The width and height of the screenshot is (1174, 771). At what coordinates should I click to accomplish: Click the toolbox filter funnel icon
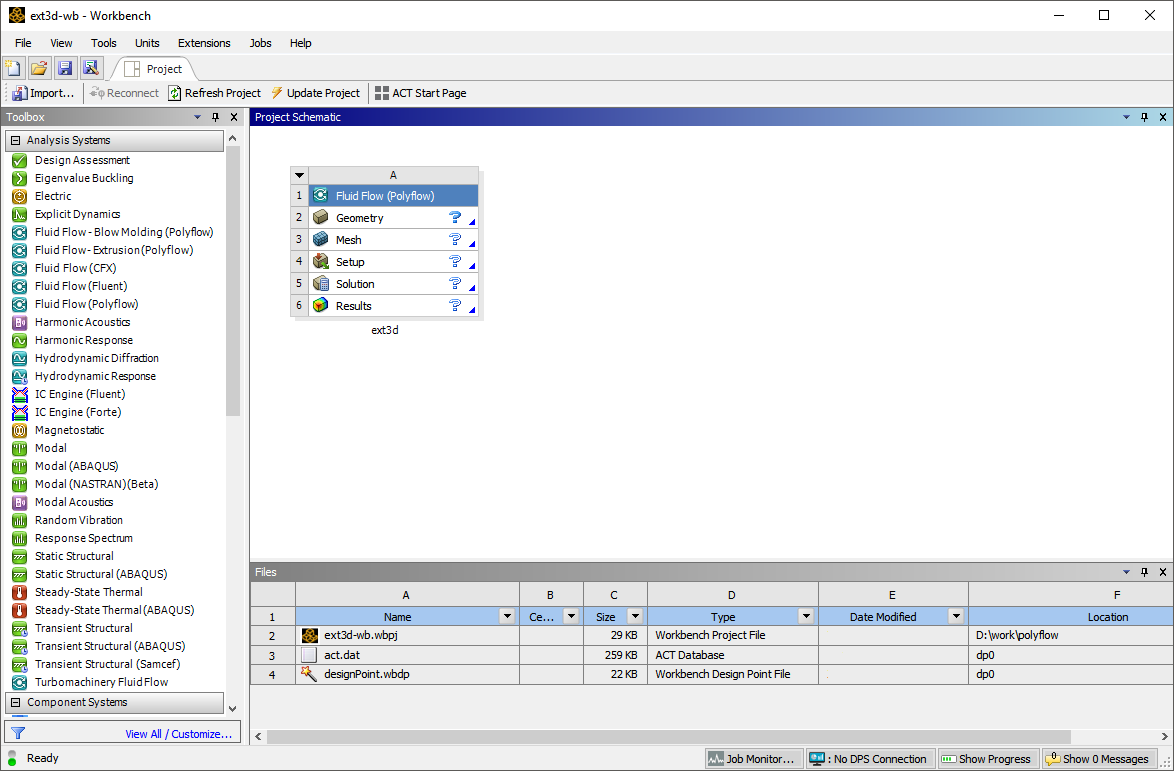(x=18, y=733)
